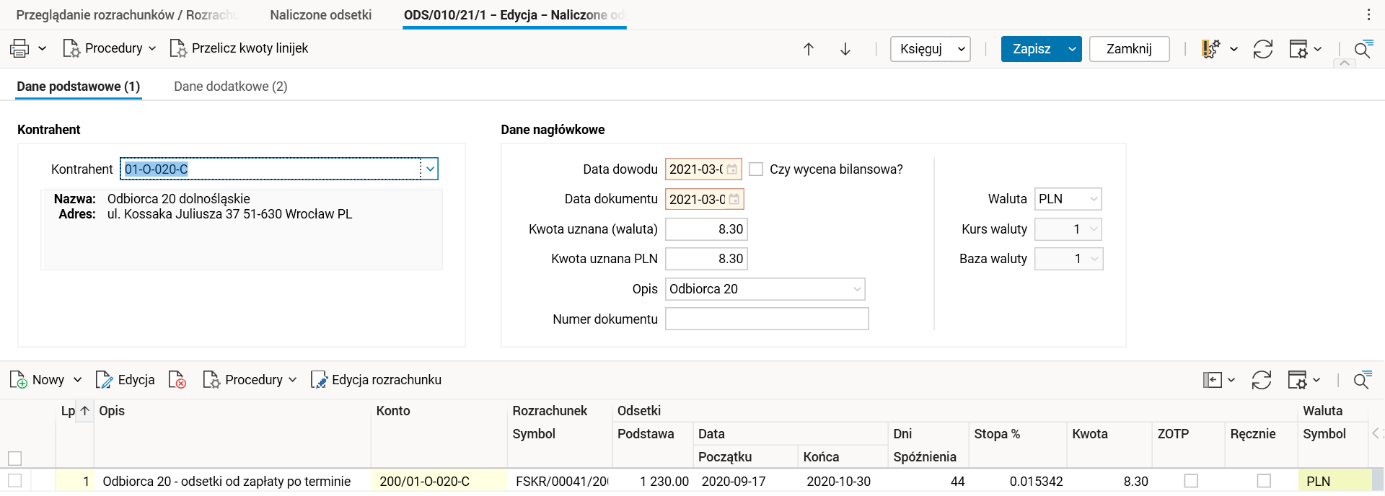Expand the Nowy dropdown arrow
The image size is (1385, 496).
click(78, 380)
